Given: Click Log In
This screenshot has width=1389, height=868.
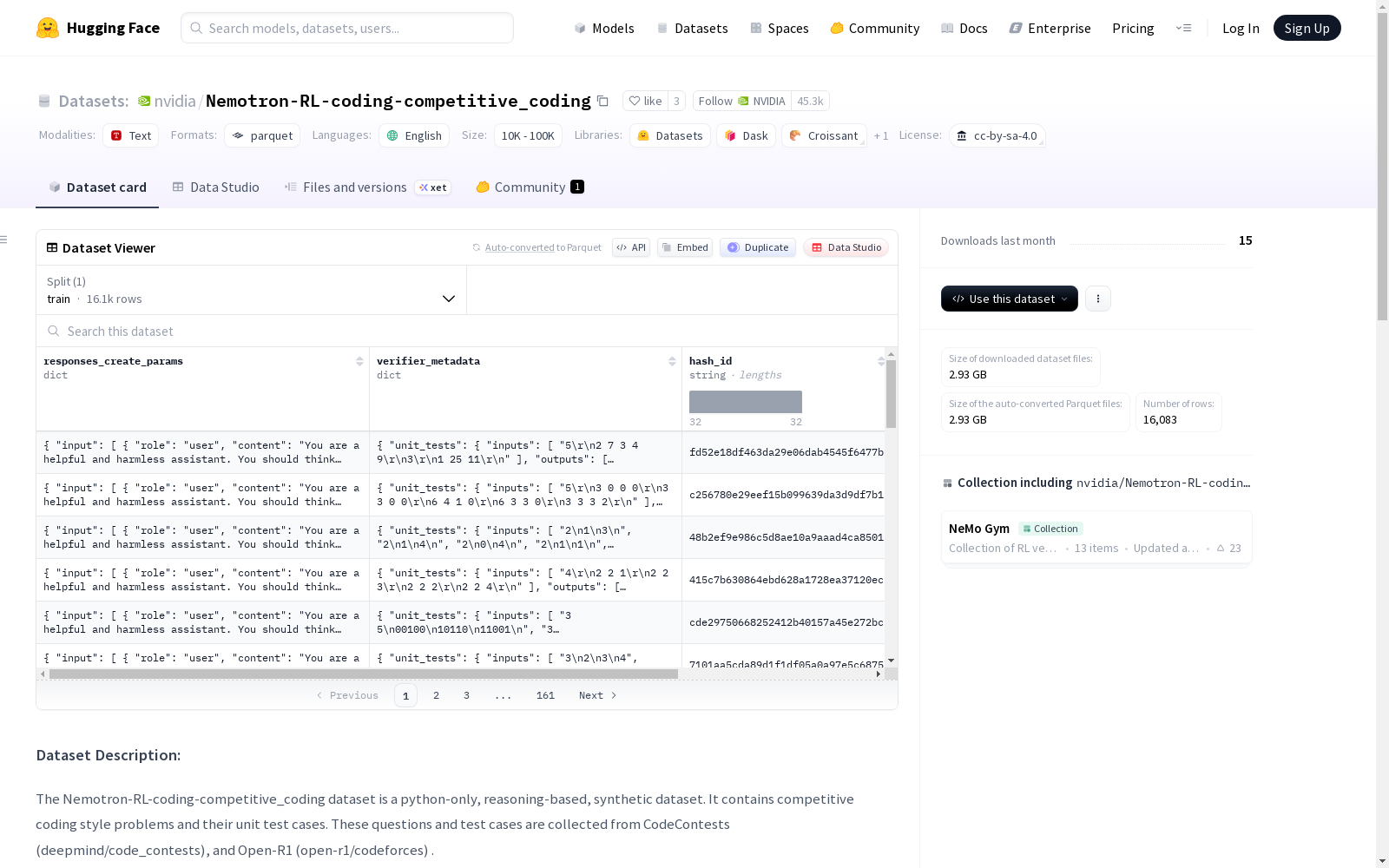Looking at the screenshot, I should (1241, 28).
